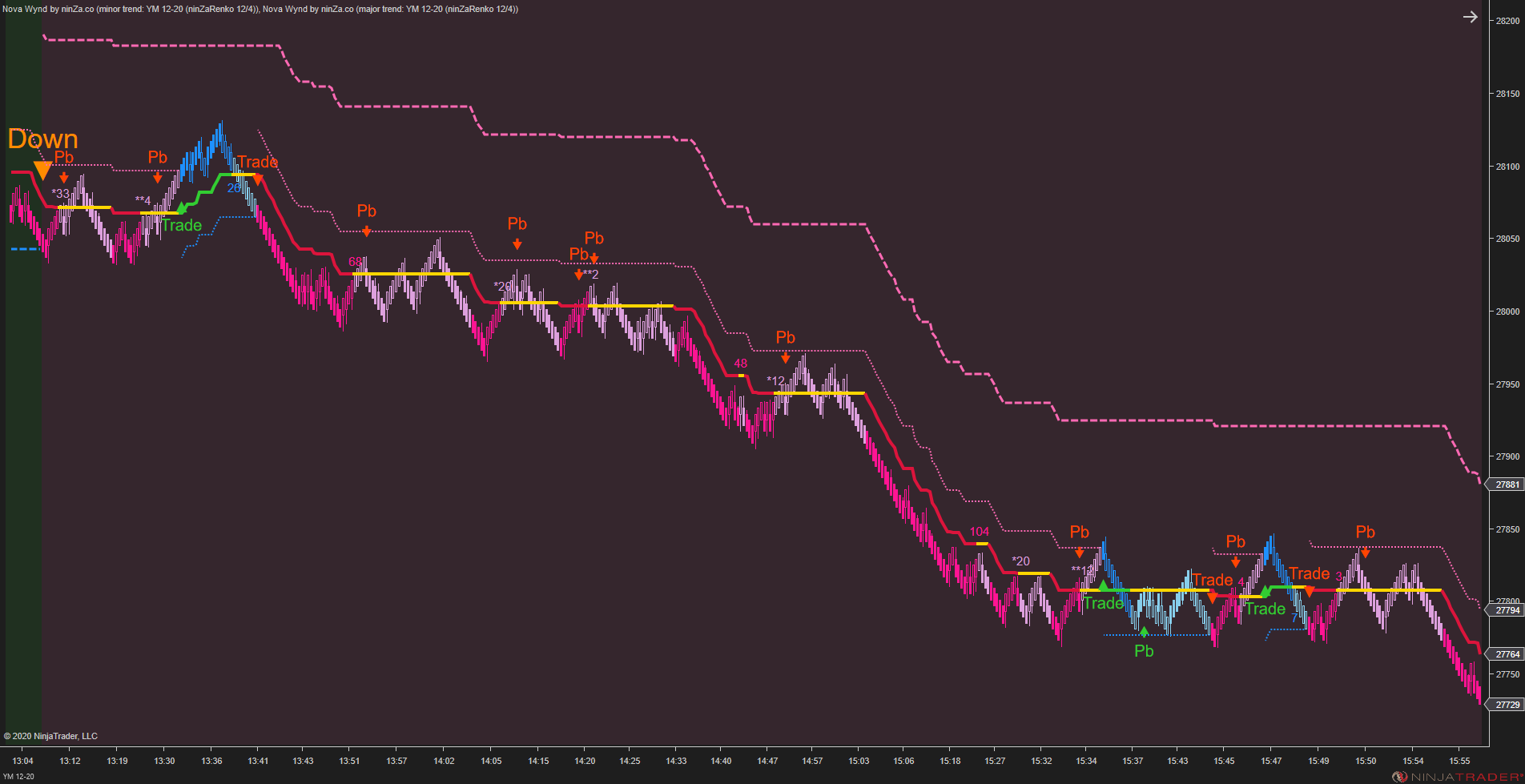Click the 2020 NinjaTrader copyright link
1525x784 pixels.
point(53,736)
